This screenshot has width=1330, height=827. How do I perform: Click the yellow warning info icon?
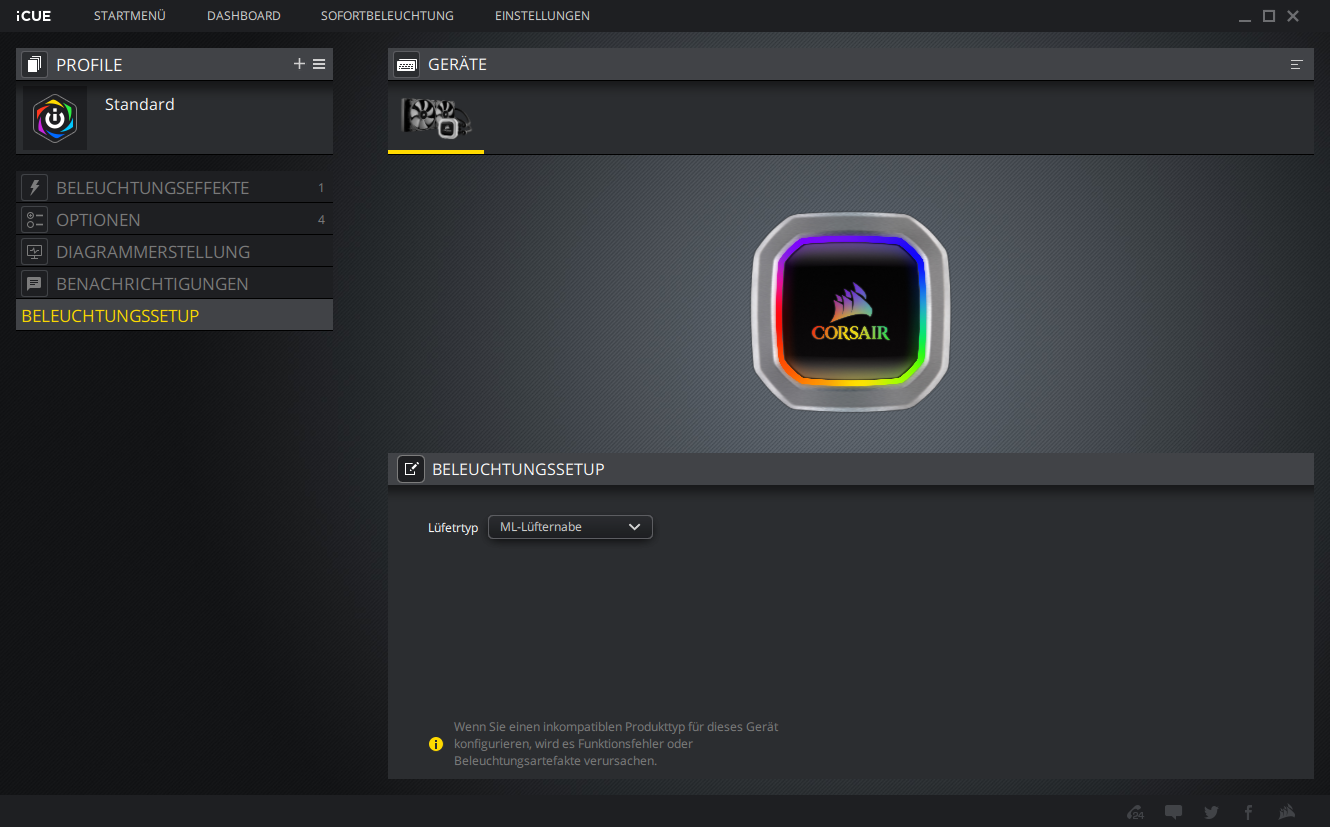pyautogui.click(x=436, y=744)
